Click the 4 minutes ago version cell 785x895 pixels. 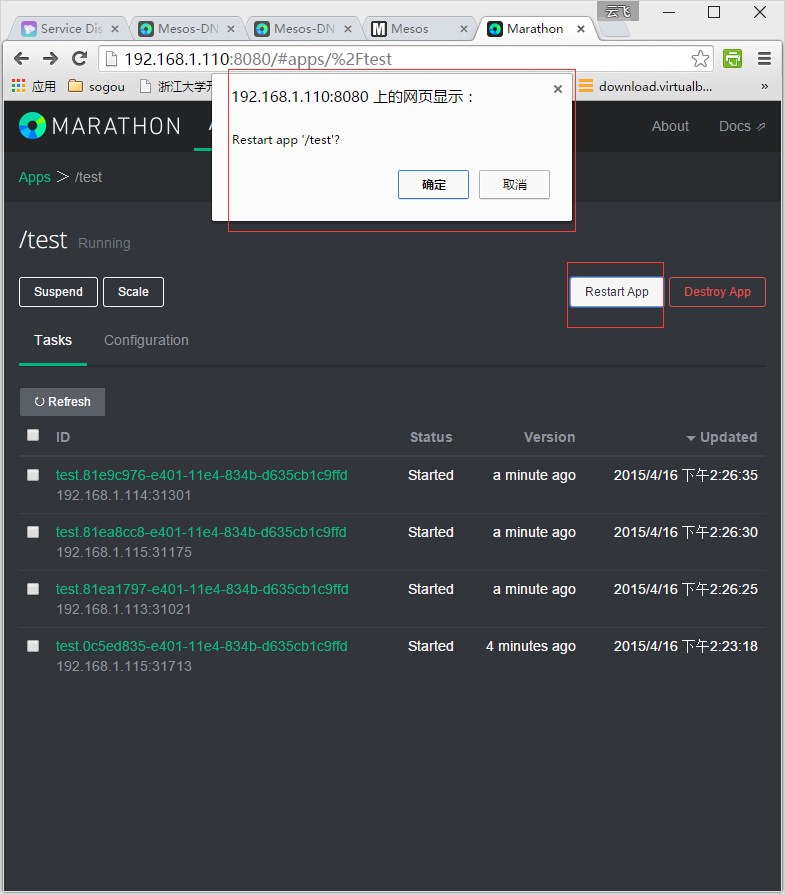pyautogui.click(x=531, y=646)
